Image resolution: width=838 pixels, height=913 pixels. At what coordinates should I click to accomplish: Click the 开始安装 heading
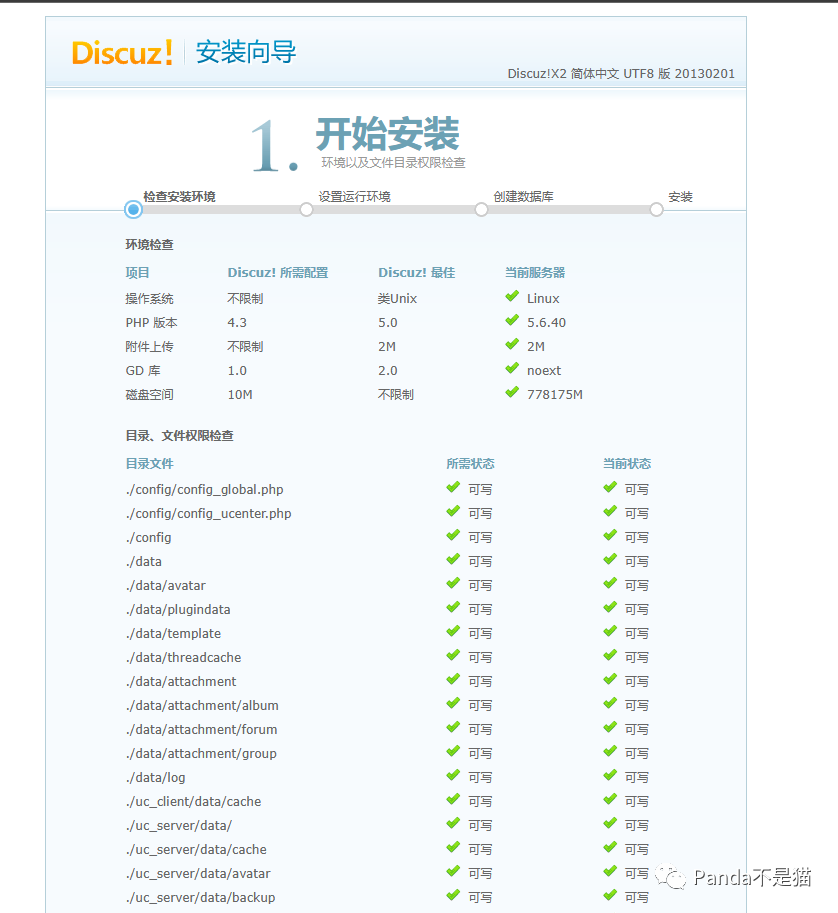click(387, 134)
